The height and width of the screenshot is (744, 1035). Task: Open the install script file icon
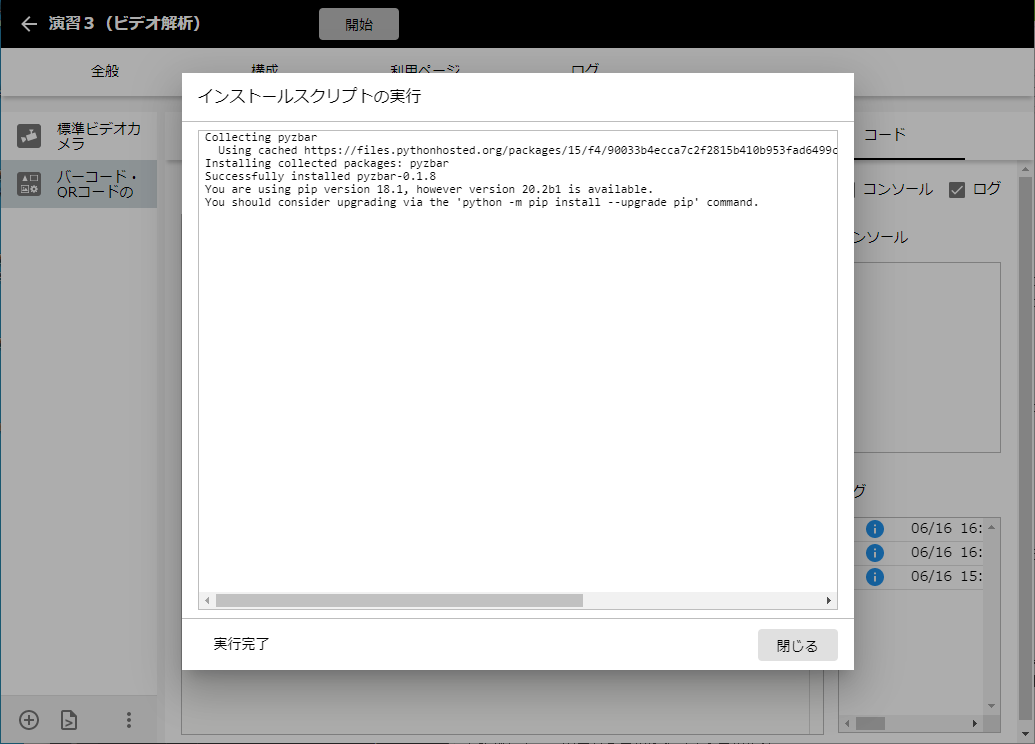[69, 720]
